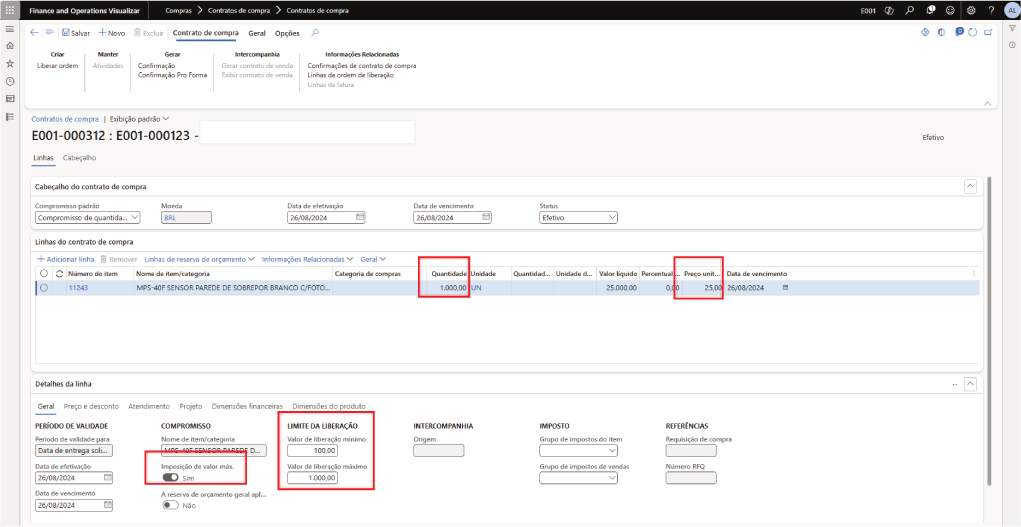The height and width of the screenshot is (527, 1021).
Task: Click the search magnifier beside Opções
Action: click(315, 32)
